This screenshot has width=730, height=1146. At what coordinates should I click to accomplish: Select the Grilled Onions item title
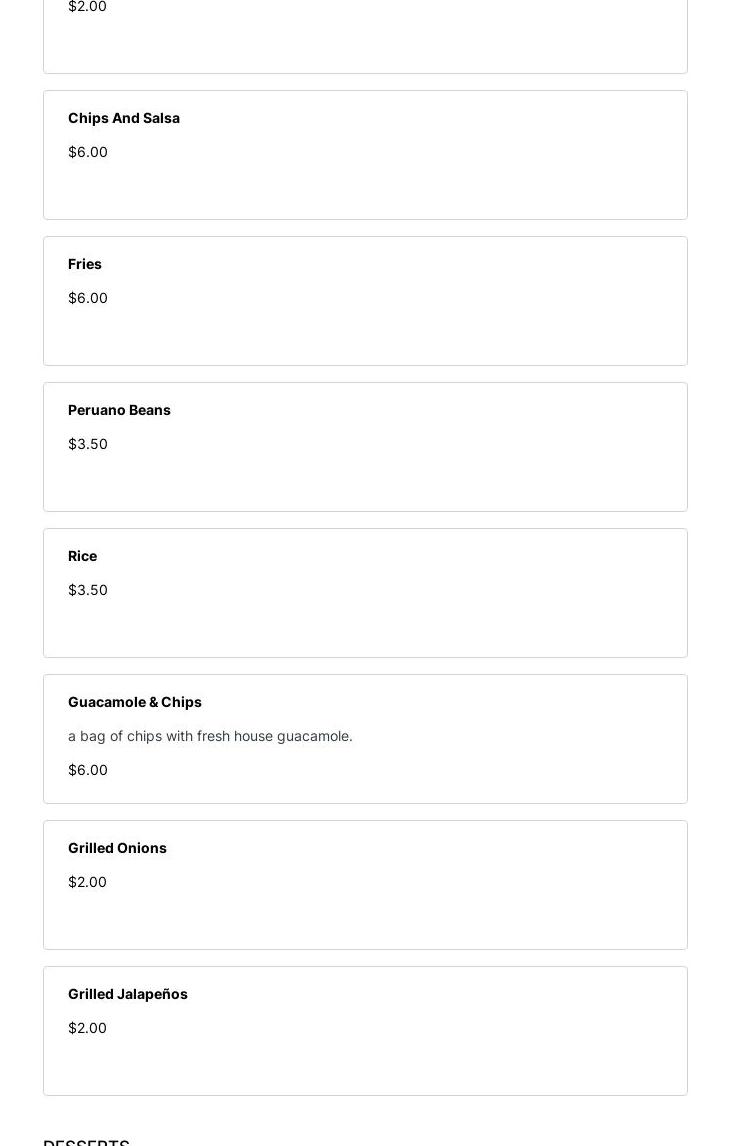117,848
